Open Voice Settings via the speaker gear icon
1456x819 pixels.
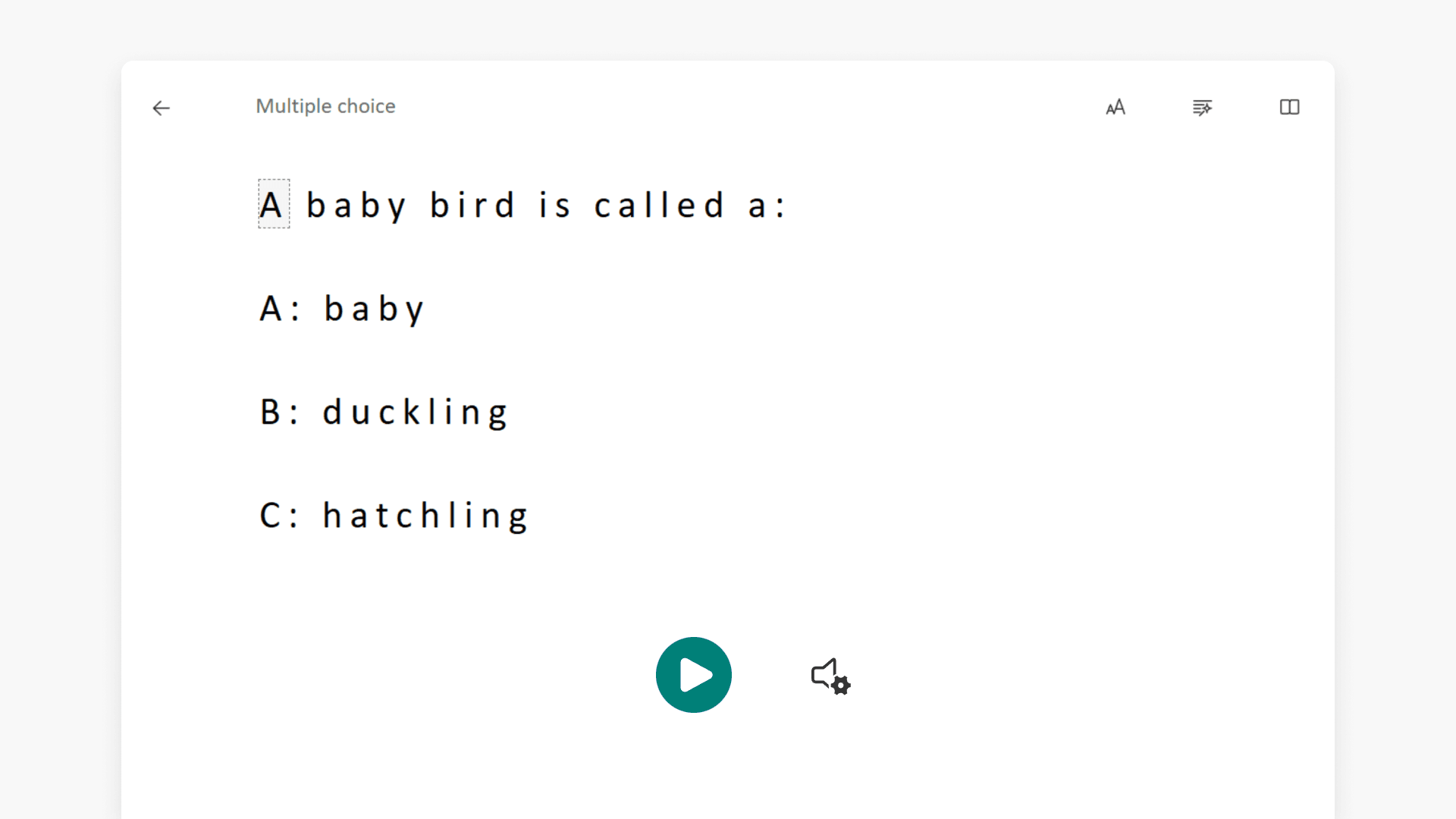(x=829, y=676)
